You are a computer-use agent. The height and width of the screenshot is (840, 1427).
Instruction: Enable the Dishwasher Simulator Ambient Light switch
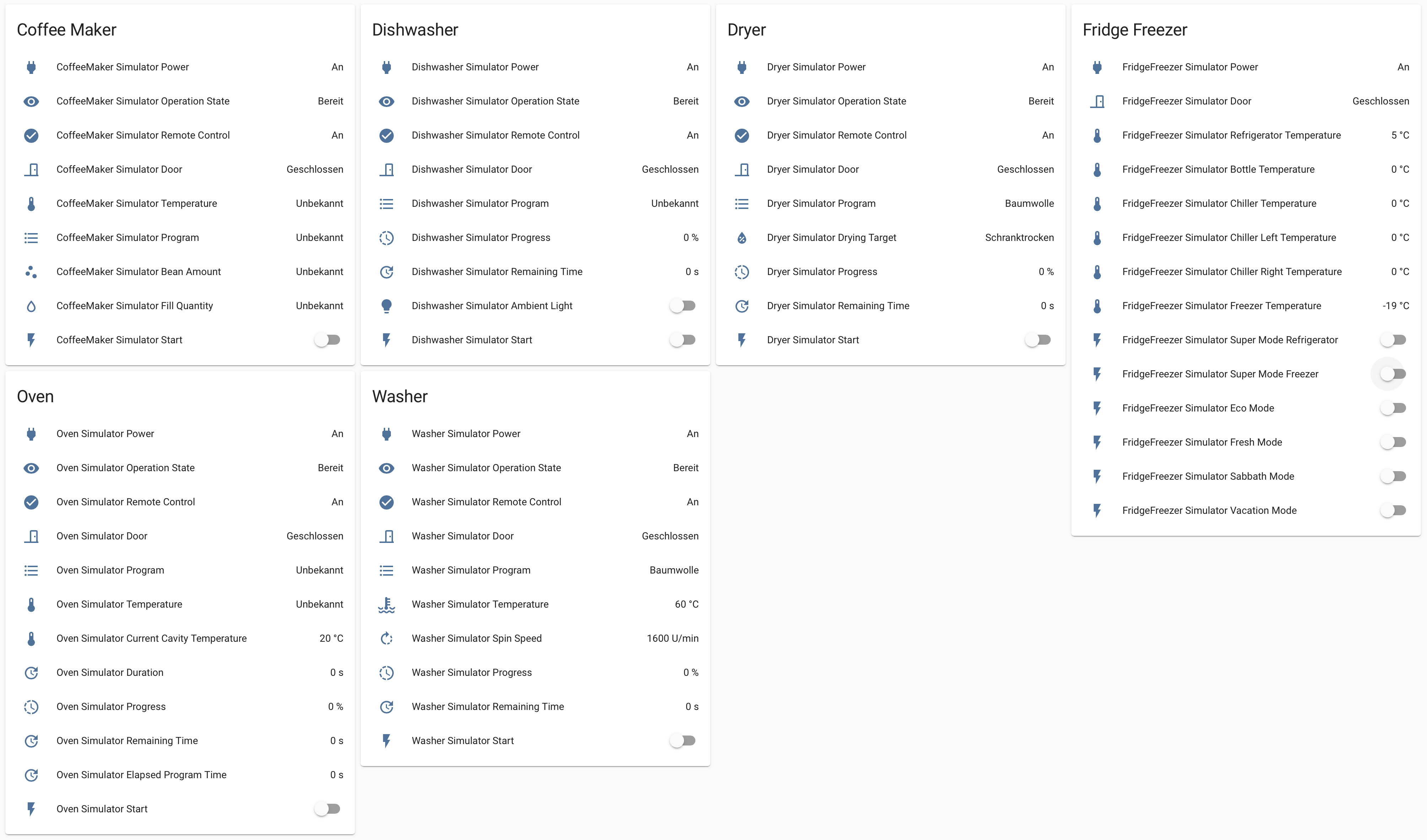[682, 306]
